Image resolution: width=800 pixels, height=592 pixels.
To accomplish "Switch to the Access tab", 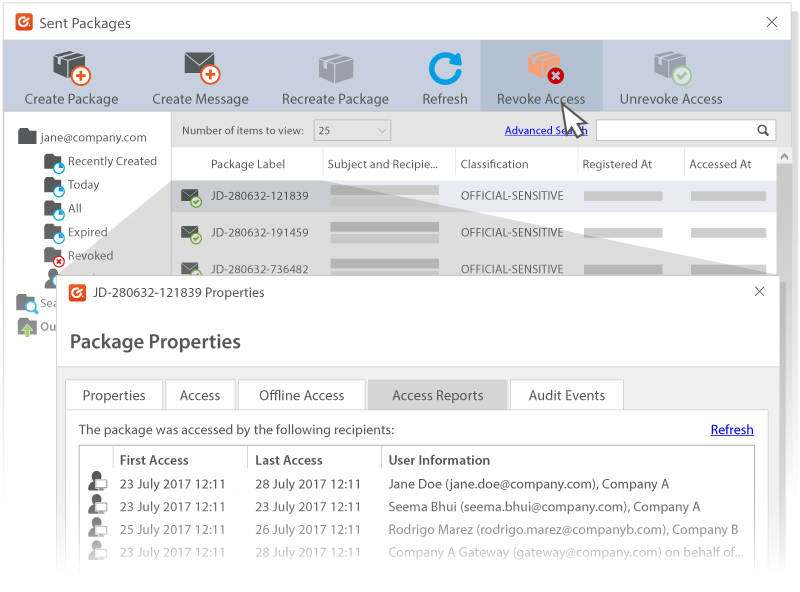I will (x=200, y=395).
